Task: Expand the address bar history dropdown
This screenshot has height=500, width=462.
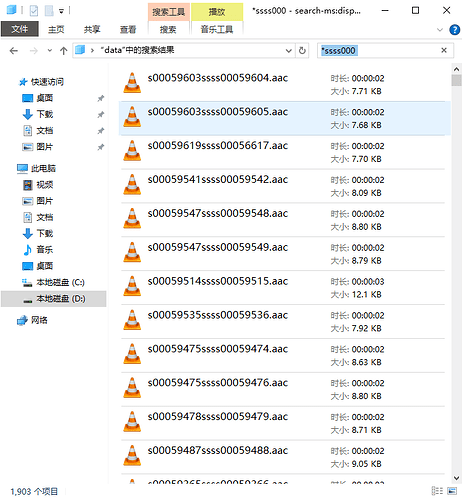Action: coord(289,51)
